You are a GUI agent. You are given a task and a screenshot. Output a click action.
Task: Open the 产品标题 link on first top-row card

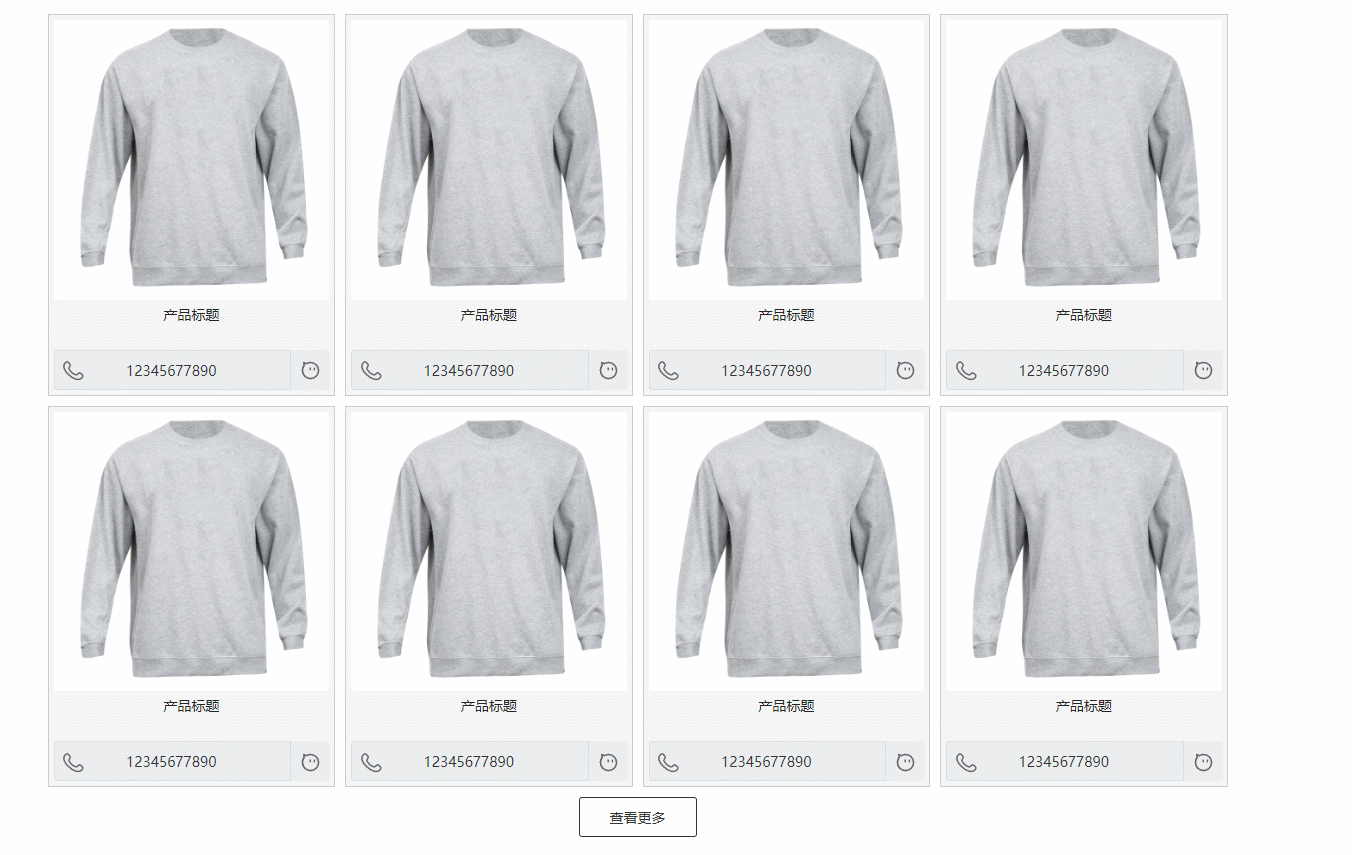coord(191,315)
